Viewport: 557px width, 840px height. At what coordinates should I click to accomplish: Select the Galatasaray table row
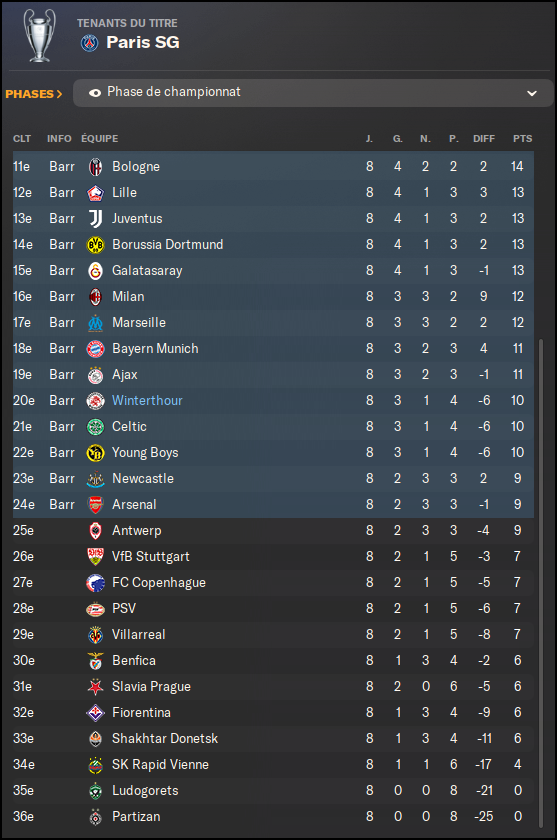tap(273, 271)
